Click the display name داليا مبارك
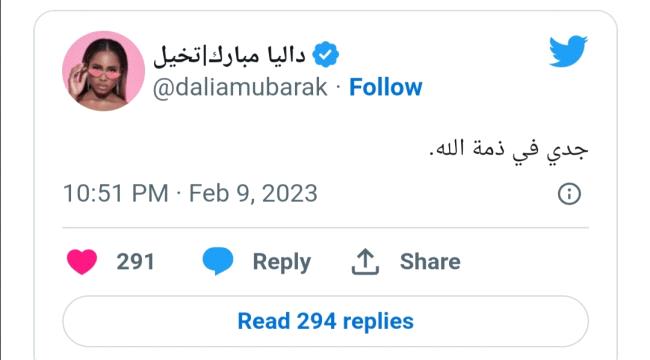650x360 pixels. pyautogui.click(x=257, y=55)
